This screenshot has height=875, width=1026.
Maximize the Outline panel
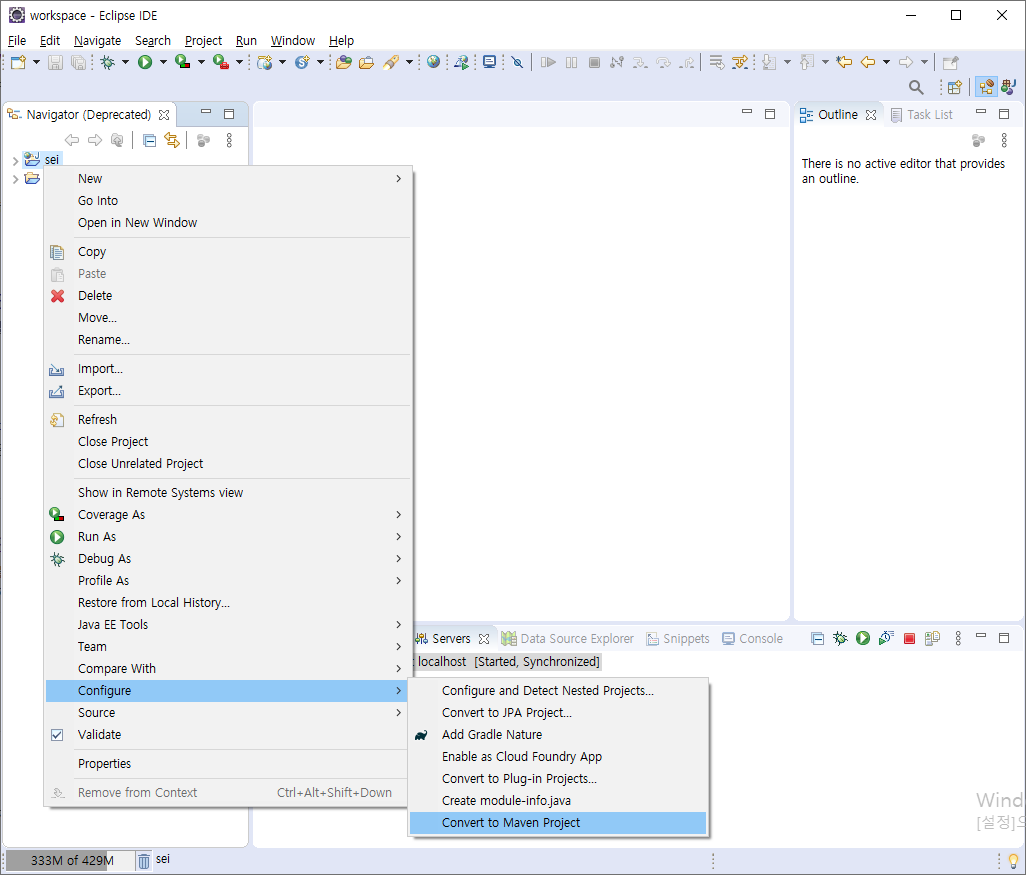1004,114
